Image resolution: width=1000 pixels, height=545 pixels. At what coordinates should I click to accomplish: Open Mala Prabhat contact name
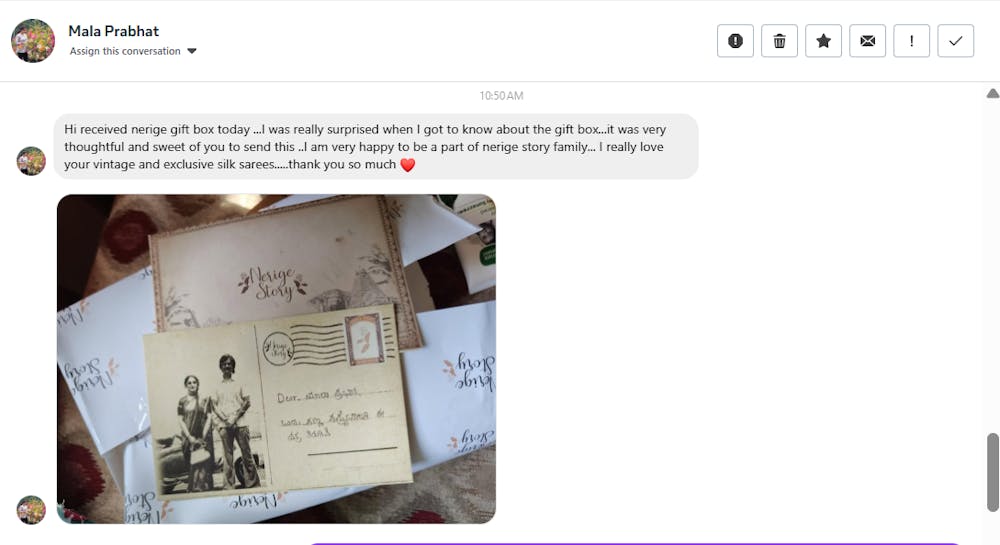pyautogui.click(x=114, y=31)
